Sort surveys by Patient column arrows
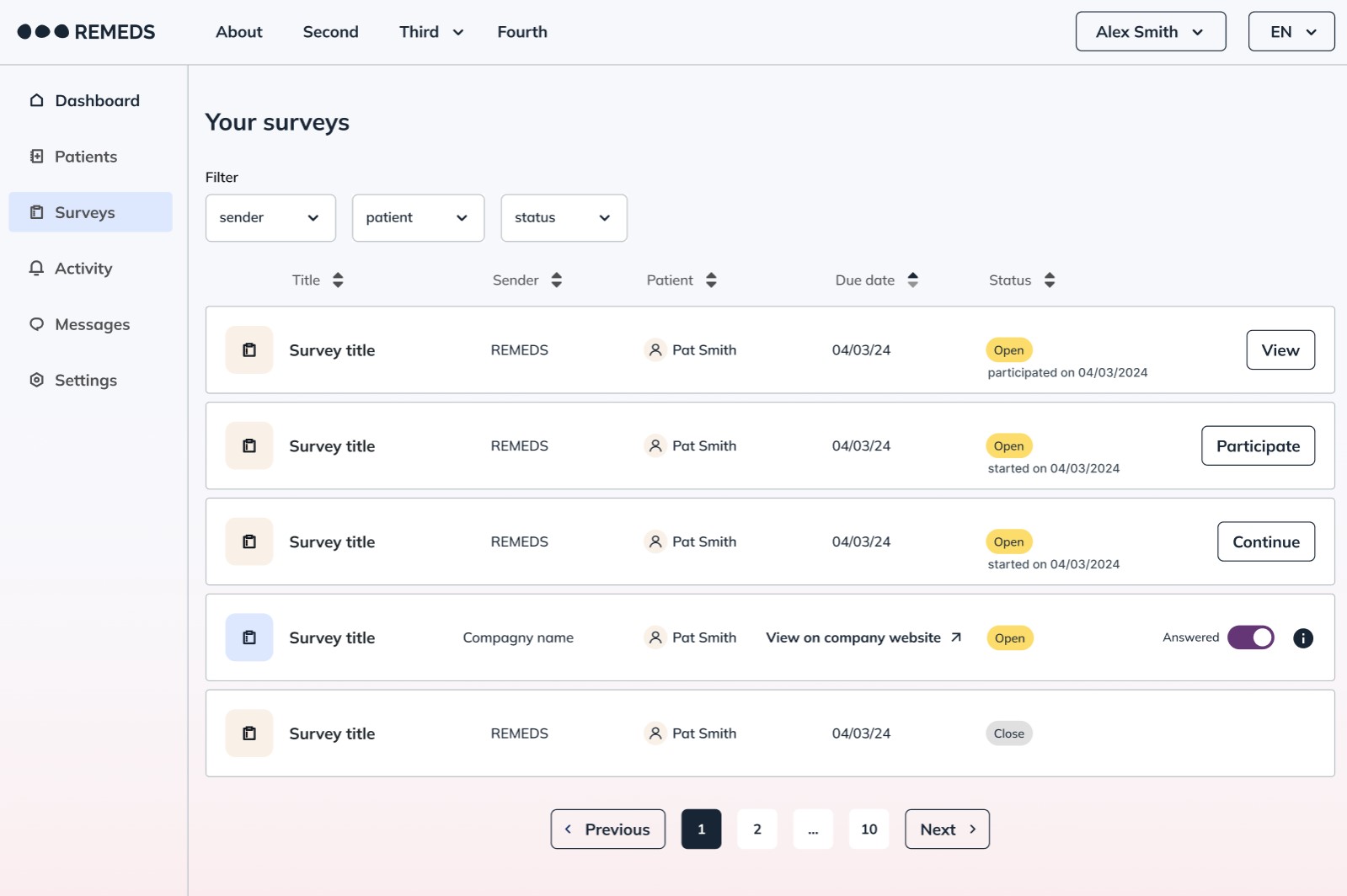The width and height of the screenshot is (1347, 896). tap(711, 280)
